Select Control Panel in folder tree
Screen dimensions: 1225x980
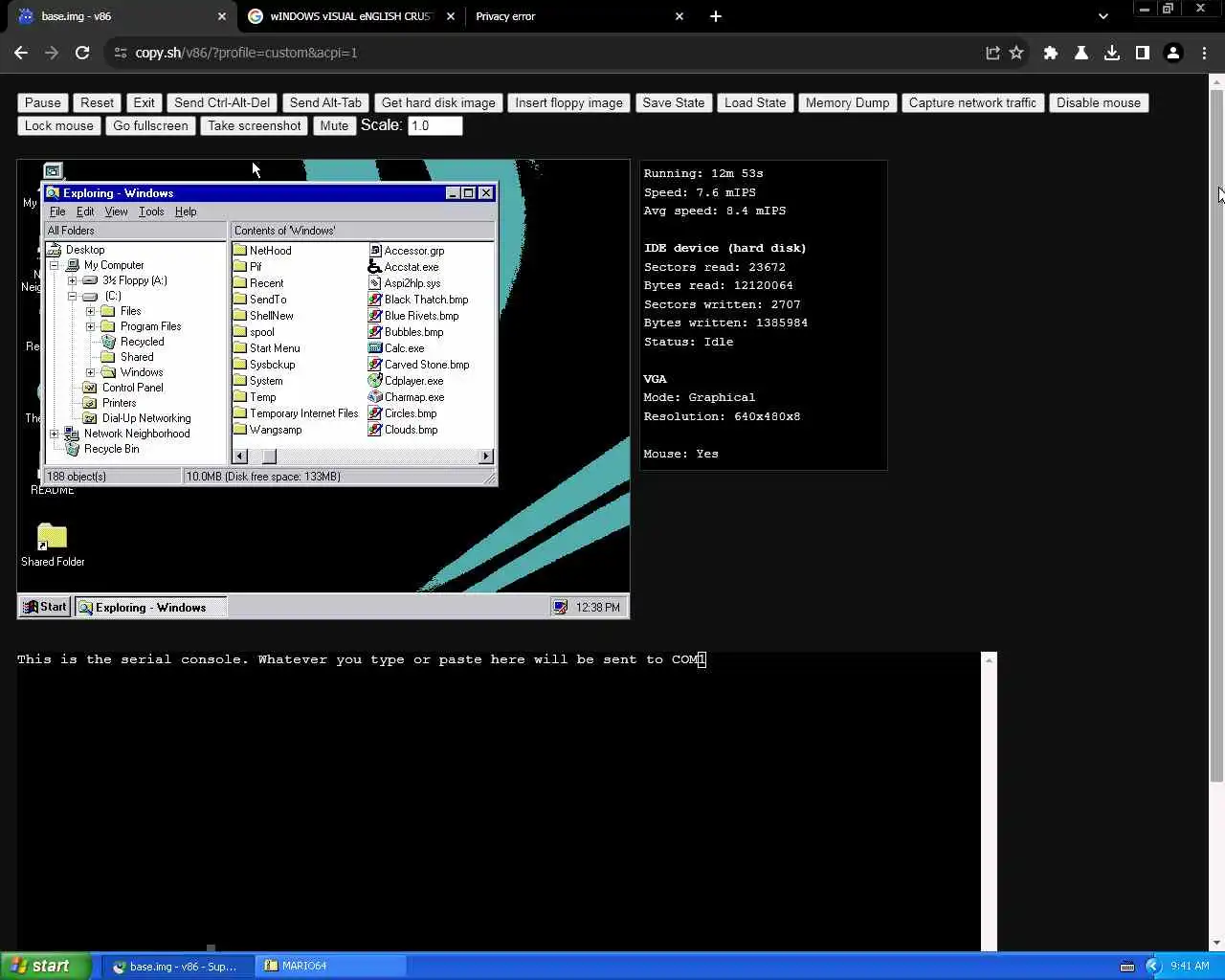132,388
